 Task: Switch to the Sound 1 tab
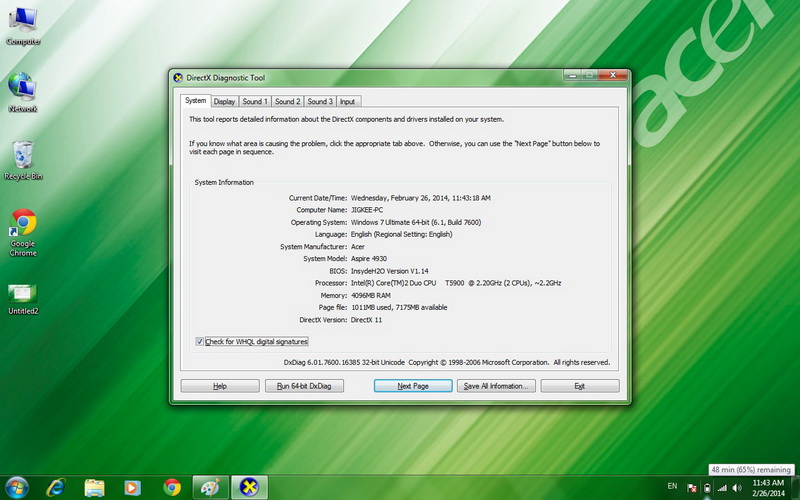(x=255, y=102)
